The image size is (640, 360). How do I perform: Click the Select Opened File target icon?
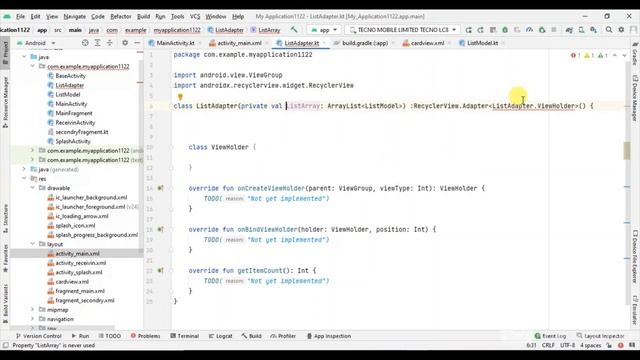tap(85, 43)
